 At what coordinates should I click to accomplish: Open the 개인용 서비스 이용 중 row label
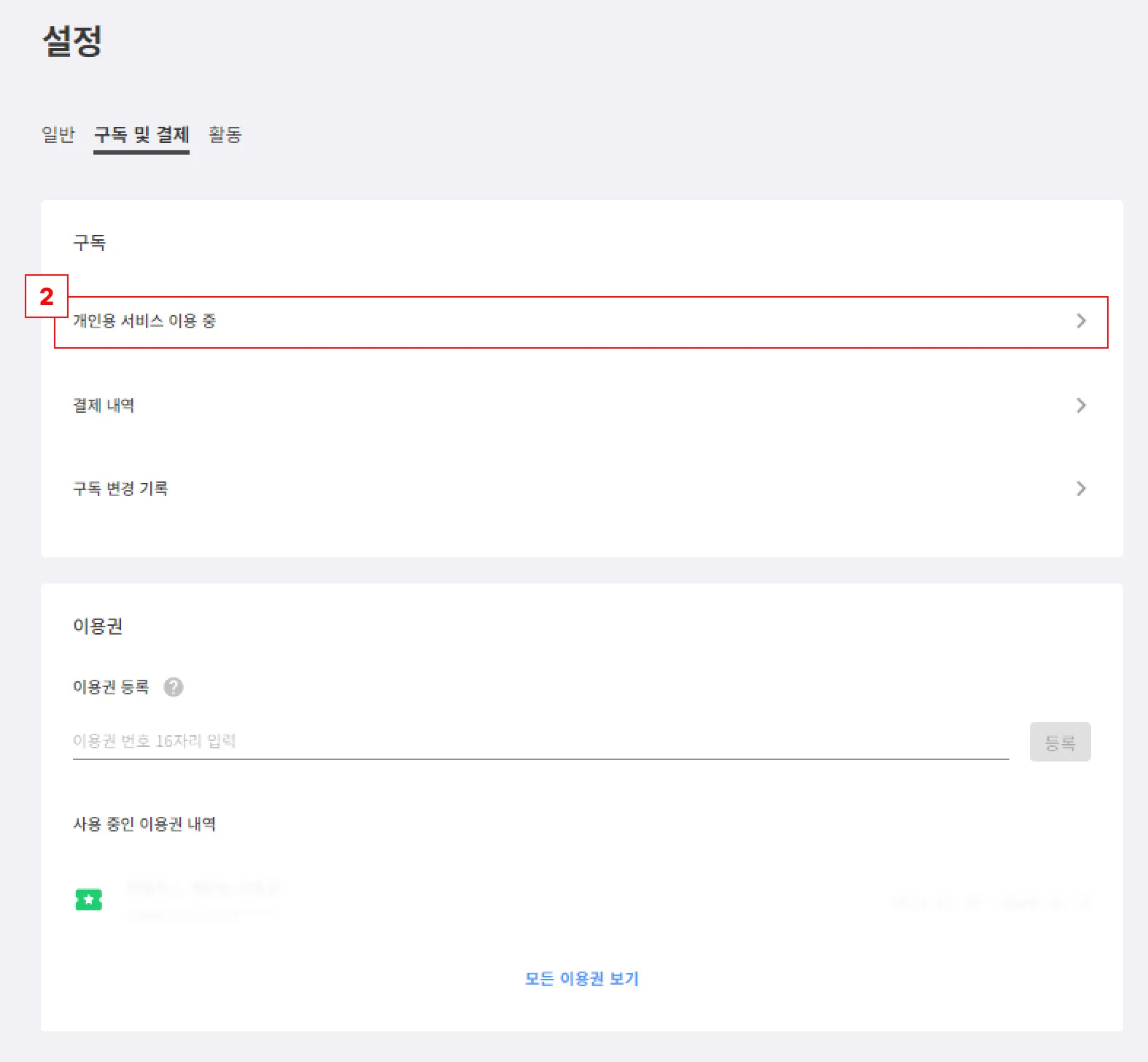[x=144, y=321]
